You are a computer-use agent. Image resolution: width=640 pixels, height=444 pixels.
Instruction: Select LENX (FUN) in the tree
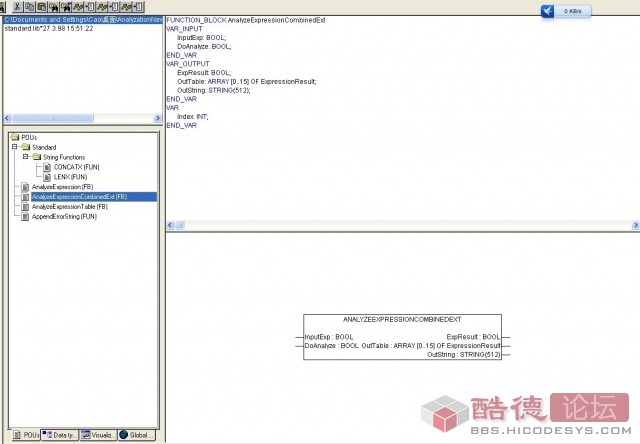[x=69, y=177]
